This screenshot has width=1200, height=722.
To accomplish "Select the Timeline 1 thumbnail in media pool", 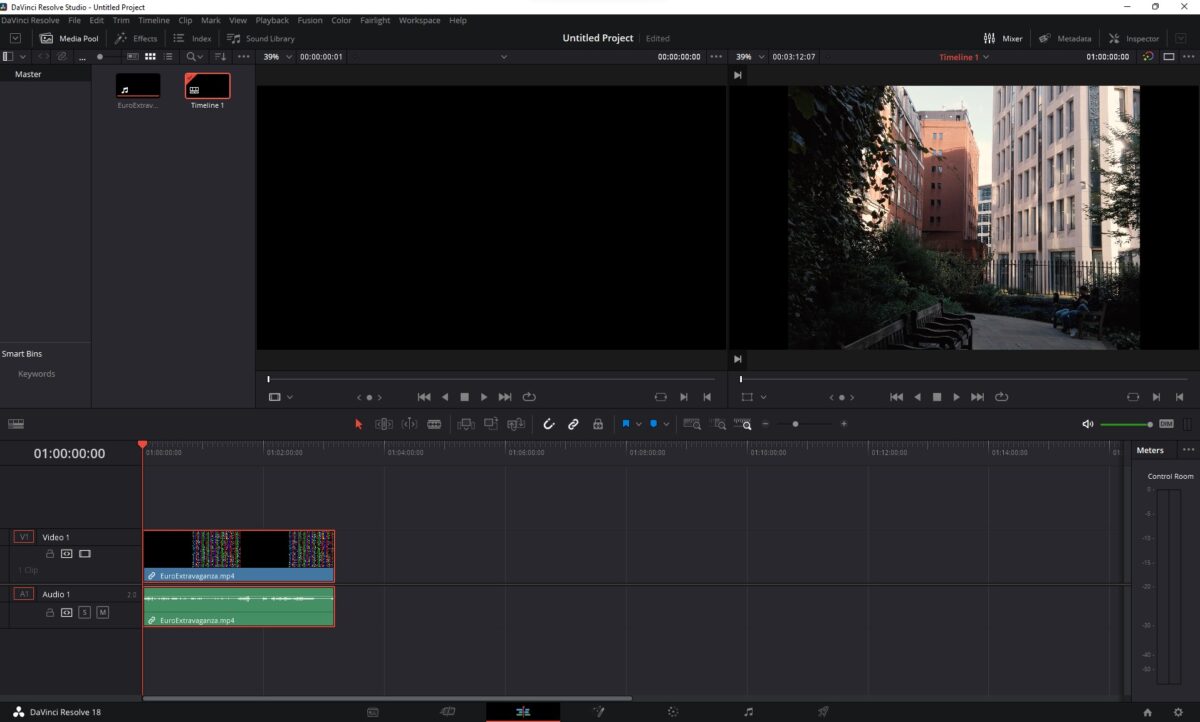I will tap(207, 87).
